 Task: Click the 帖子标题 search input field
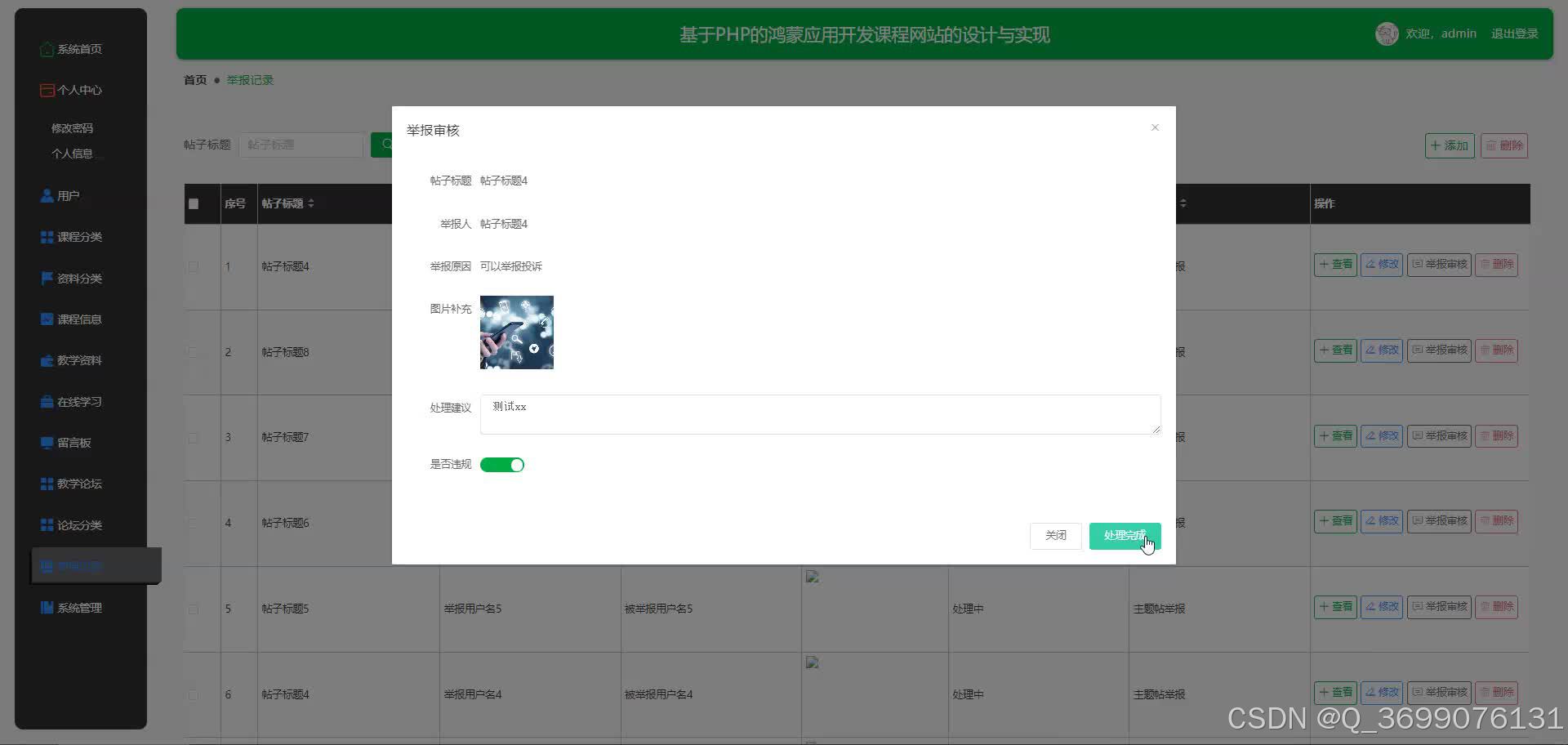pyautogui.click(x=301, y=145)
